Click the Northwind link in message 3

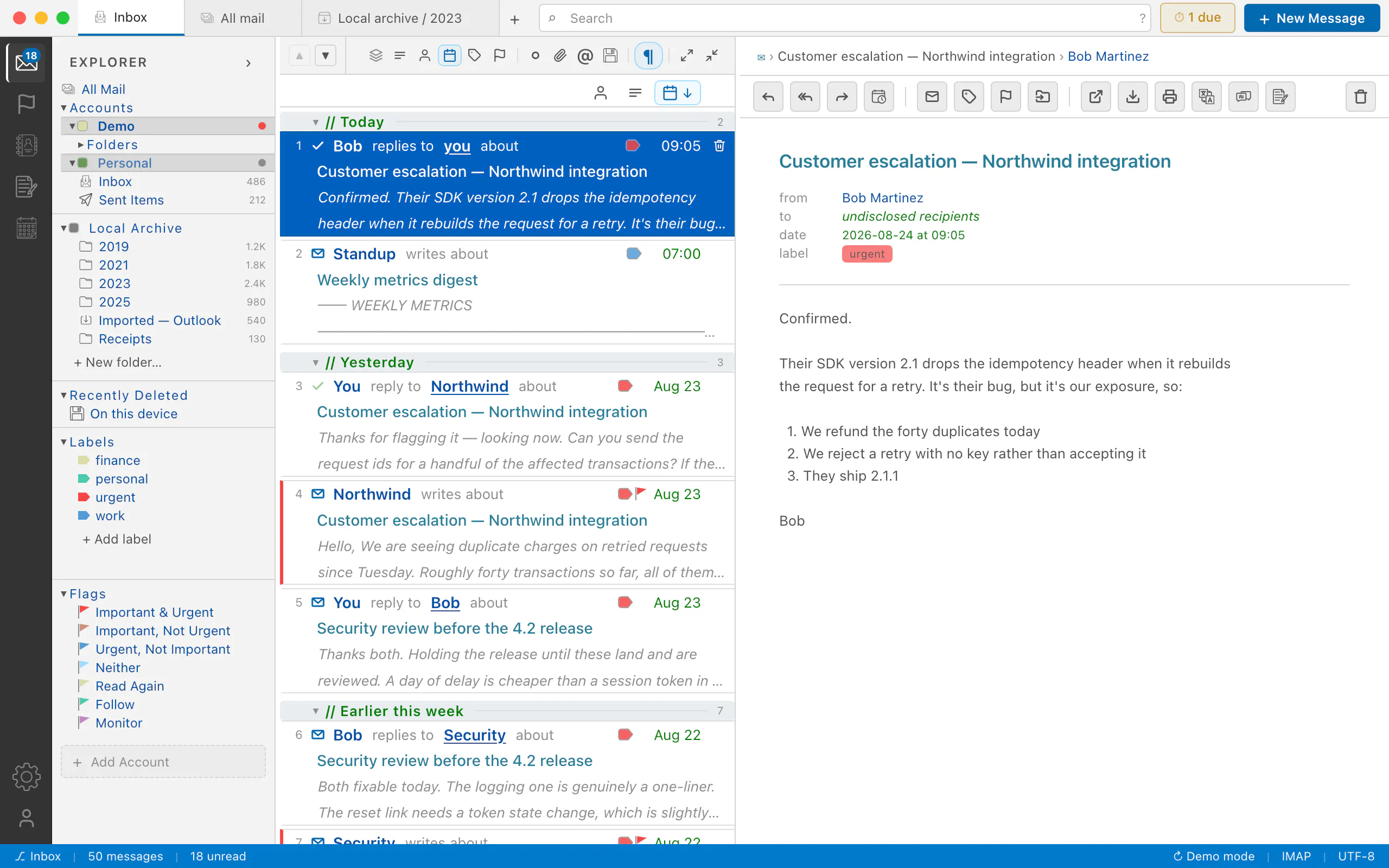point(469,386)
